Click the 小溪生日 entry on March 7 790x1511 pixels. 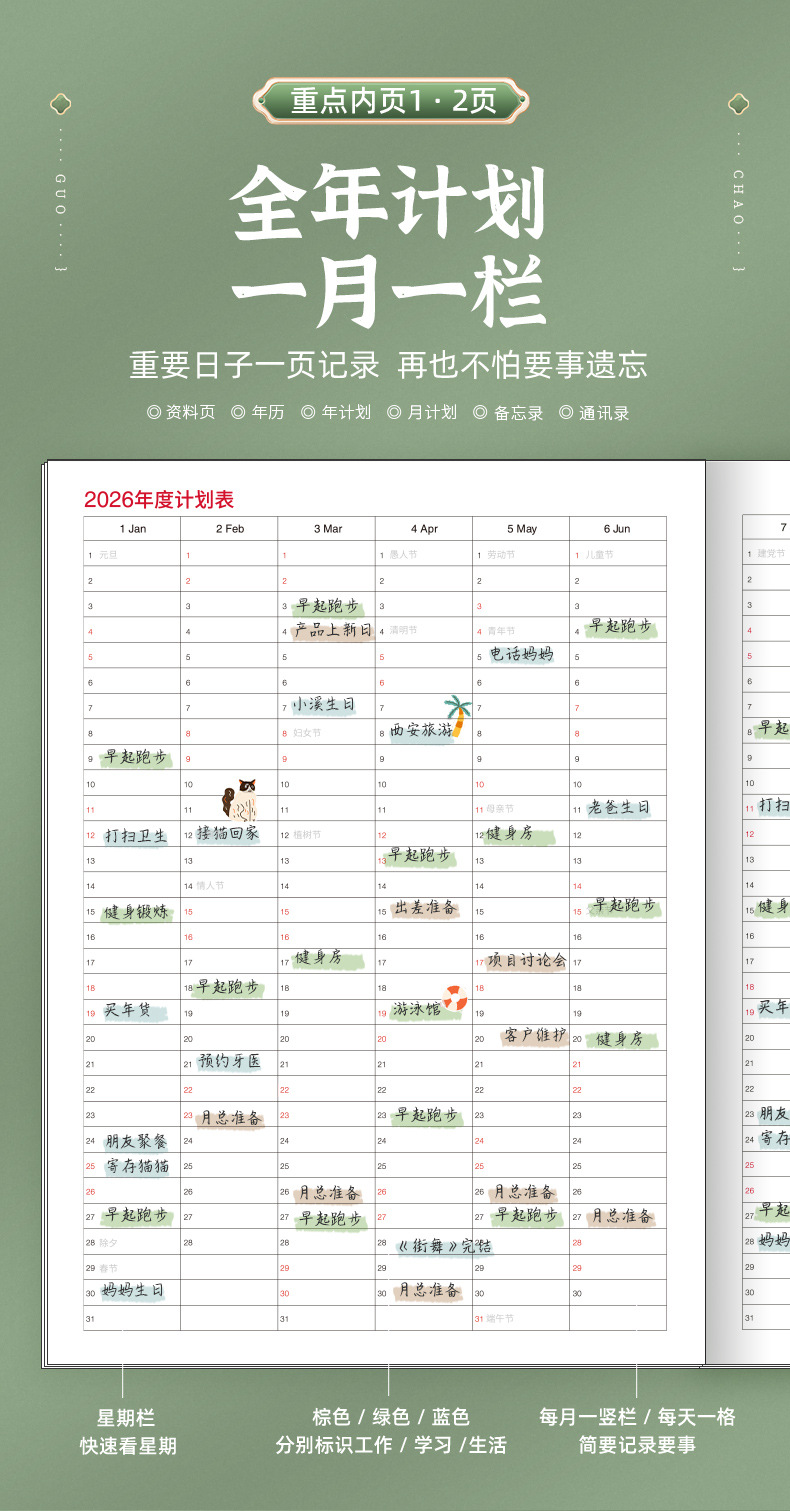click(324, 705)
